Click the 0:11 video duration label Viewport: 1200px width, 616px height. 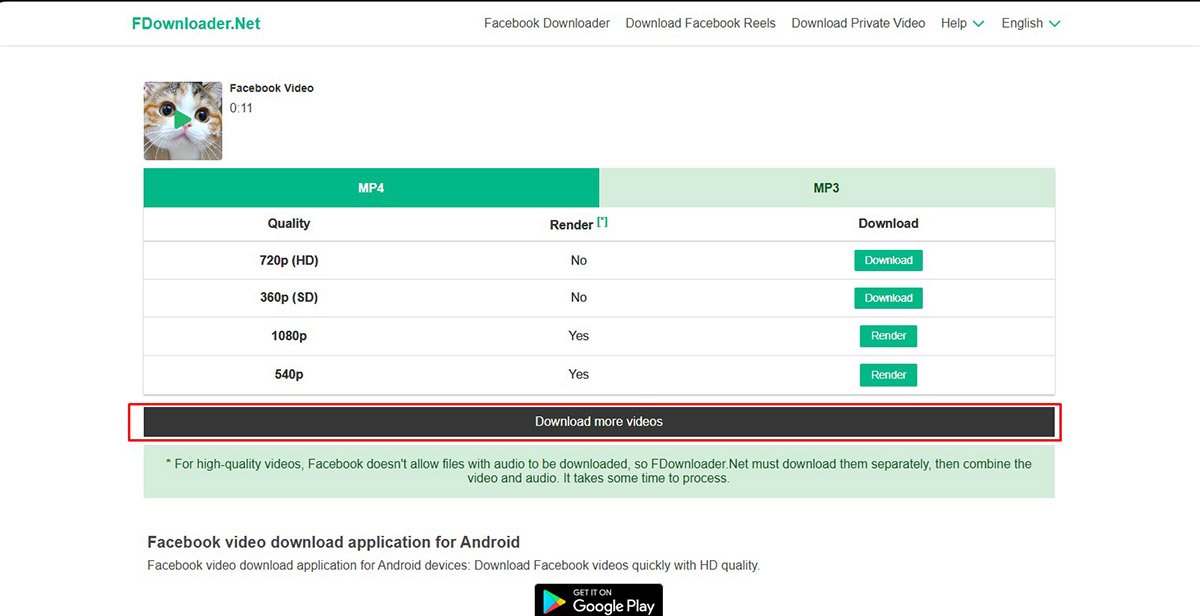point(241,108)
